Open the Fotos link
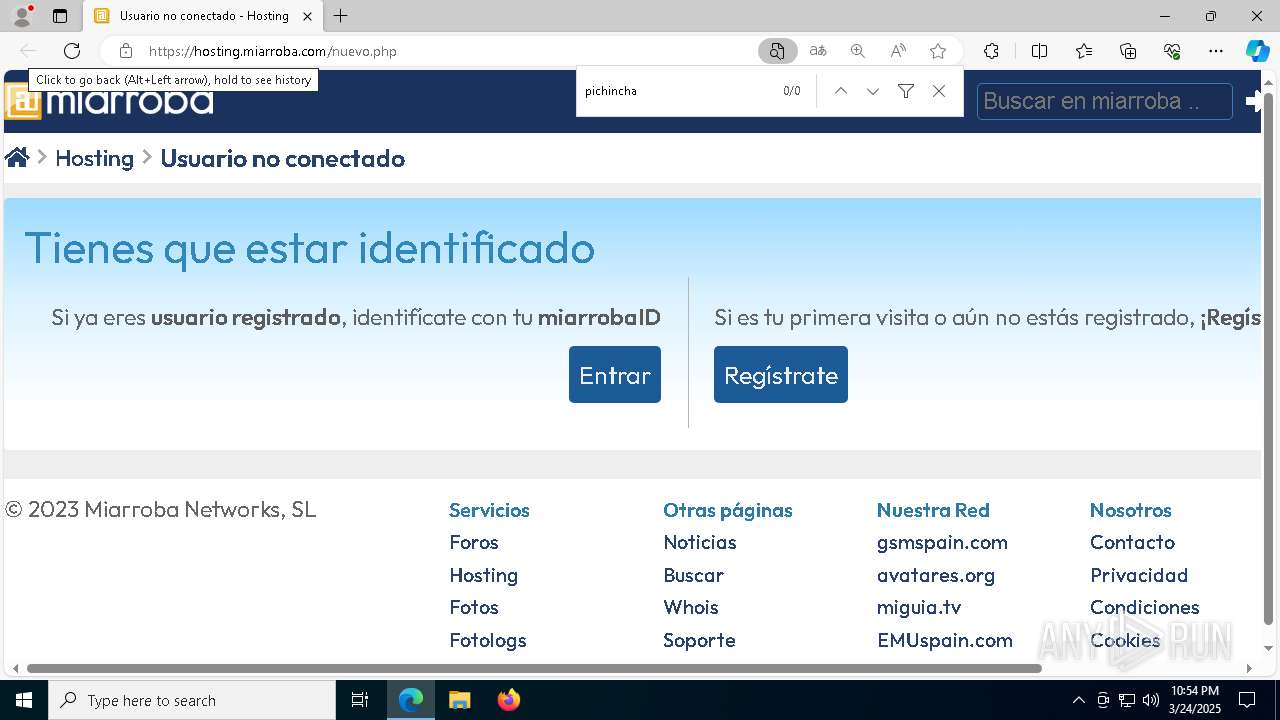 pos(474,607)
